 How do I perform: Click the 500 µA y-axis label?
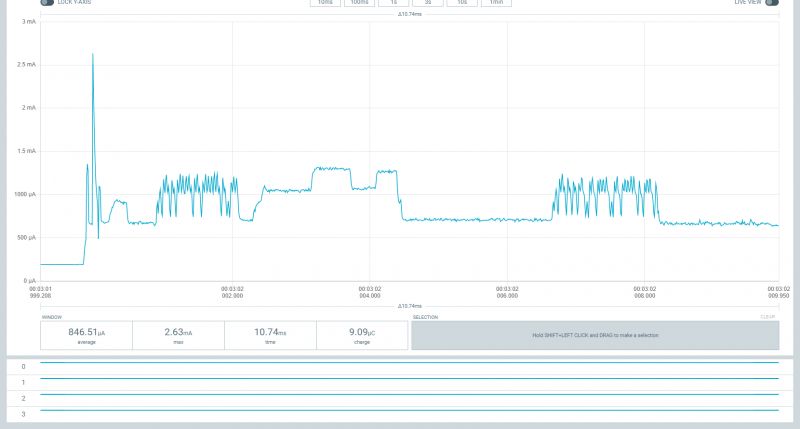pyautogui.click(x=27, y=238)
